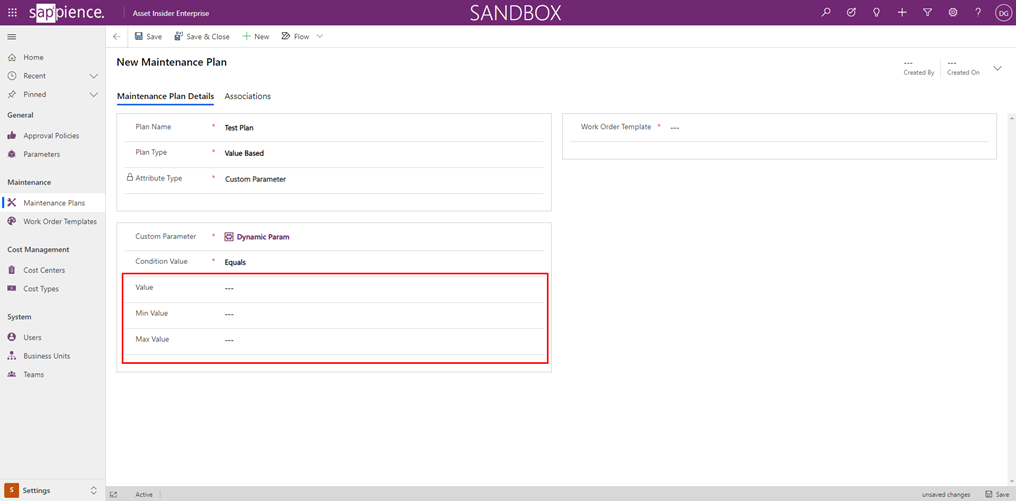Collapse the hamburger navigation menu

coord(12,37)
